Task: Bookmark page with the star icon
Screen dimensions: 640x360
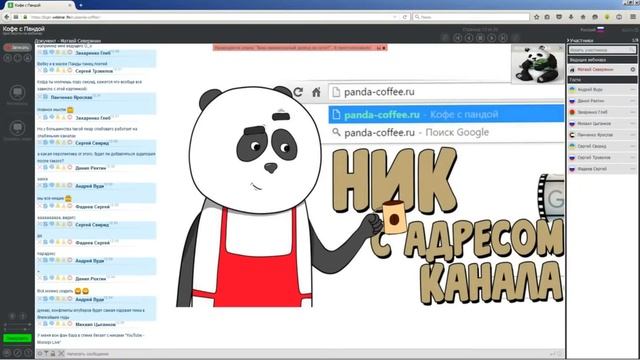Action: (x=537, y=17)
